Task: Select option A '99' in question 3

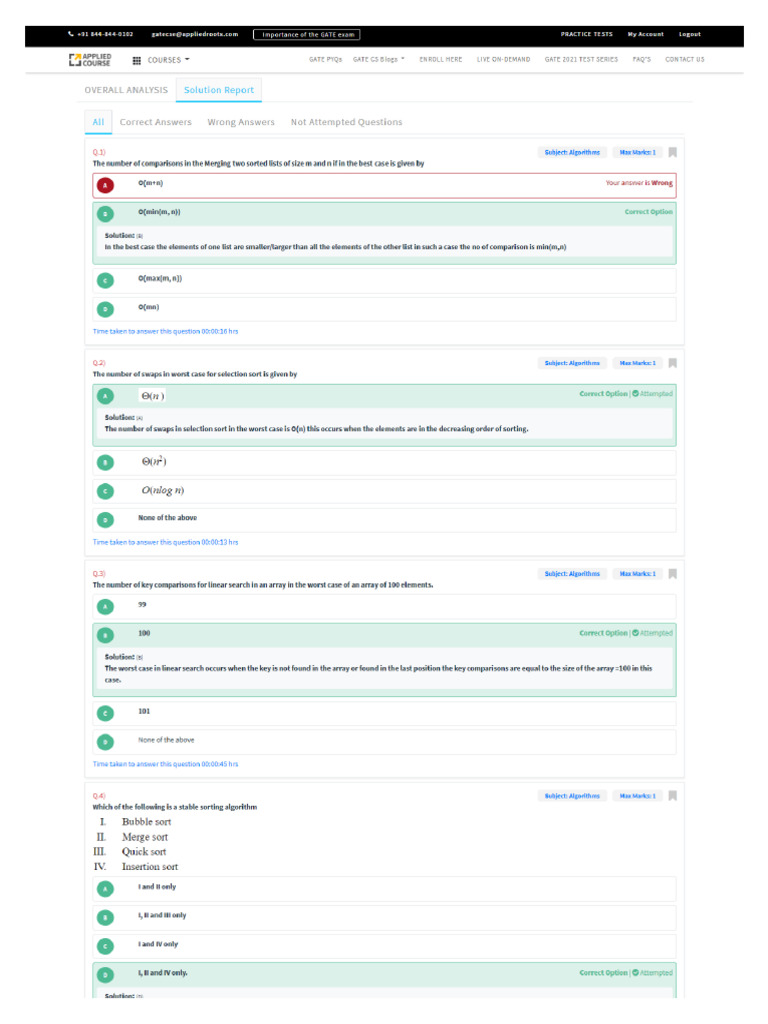Action: (106, 606)
